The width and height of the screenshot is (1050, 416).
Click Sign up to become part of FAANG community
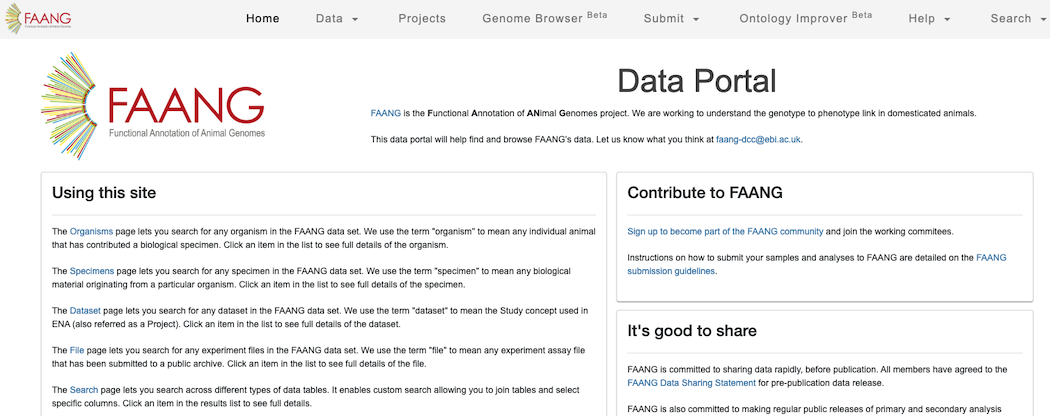725,232
